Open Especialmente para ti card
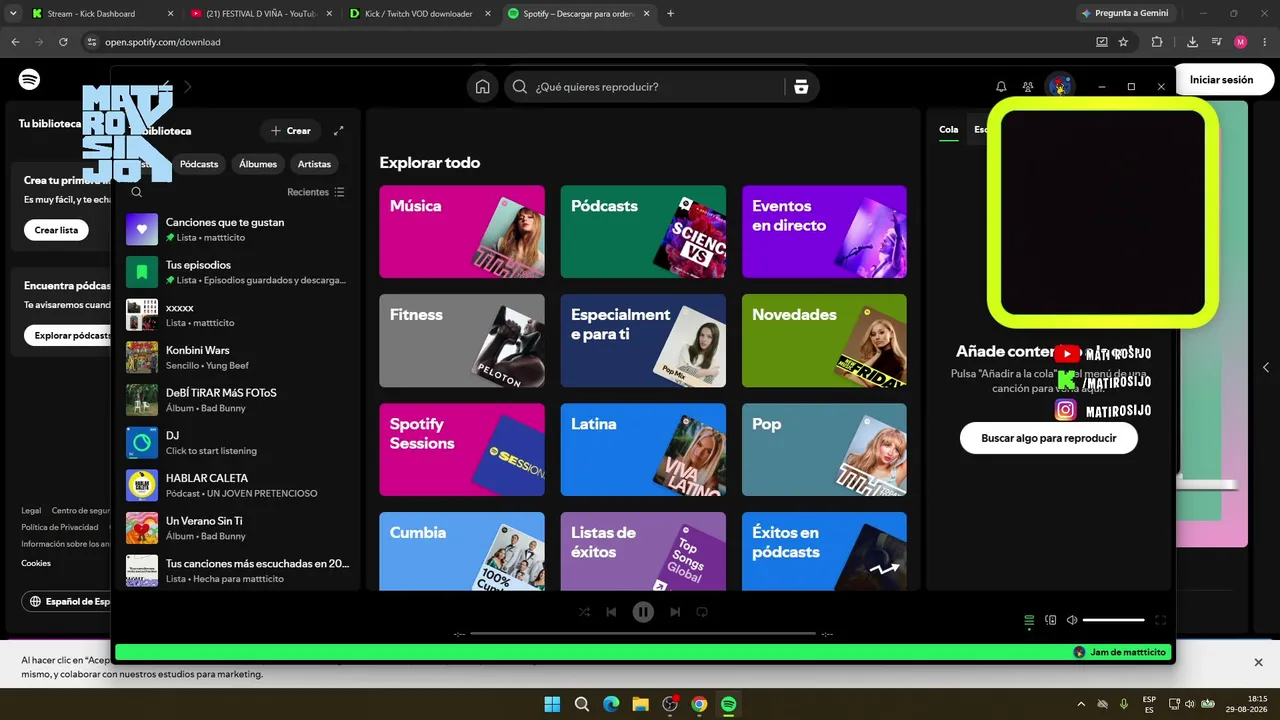 tap(643, 340)
